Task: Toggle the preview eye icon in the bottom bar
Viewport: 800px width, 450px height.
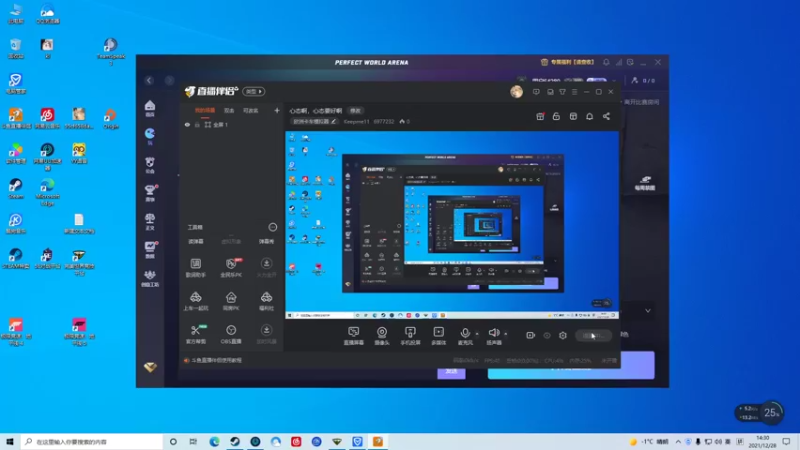Action: [x=547, y=335]
